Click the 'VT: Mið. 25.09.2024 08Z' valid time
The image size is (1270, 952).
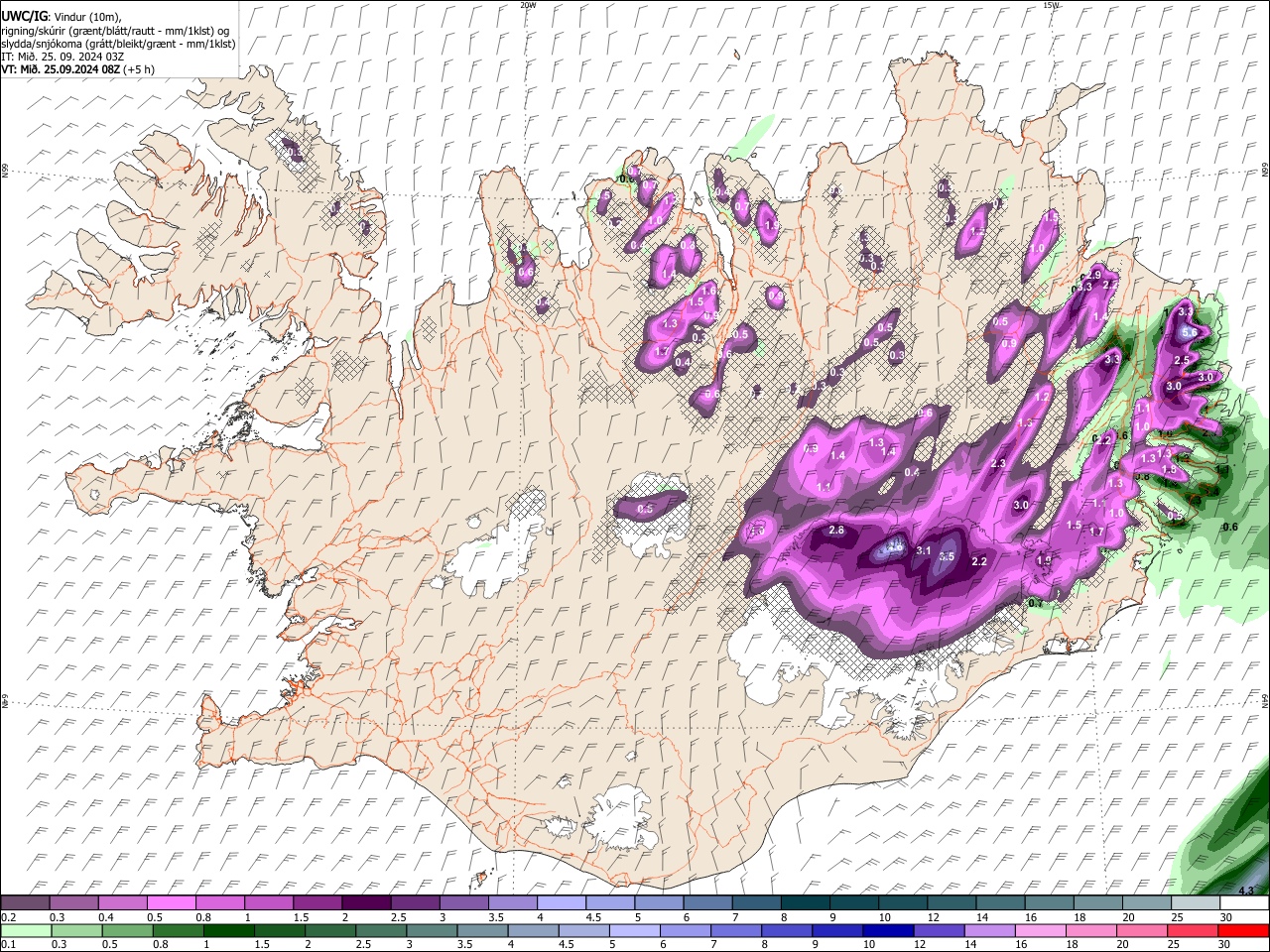[x=62, y=69]
